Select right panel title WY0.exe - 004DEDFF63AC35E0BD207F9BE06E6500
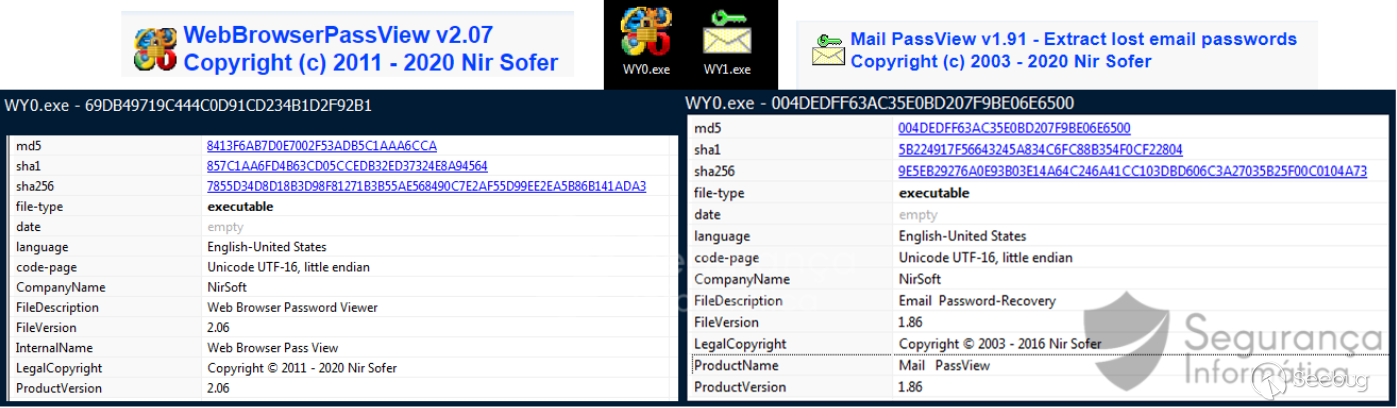1397x408 pixels. click(x=880, y=103)
